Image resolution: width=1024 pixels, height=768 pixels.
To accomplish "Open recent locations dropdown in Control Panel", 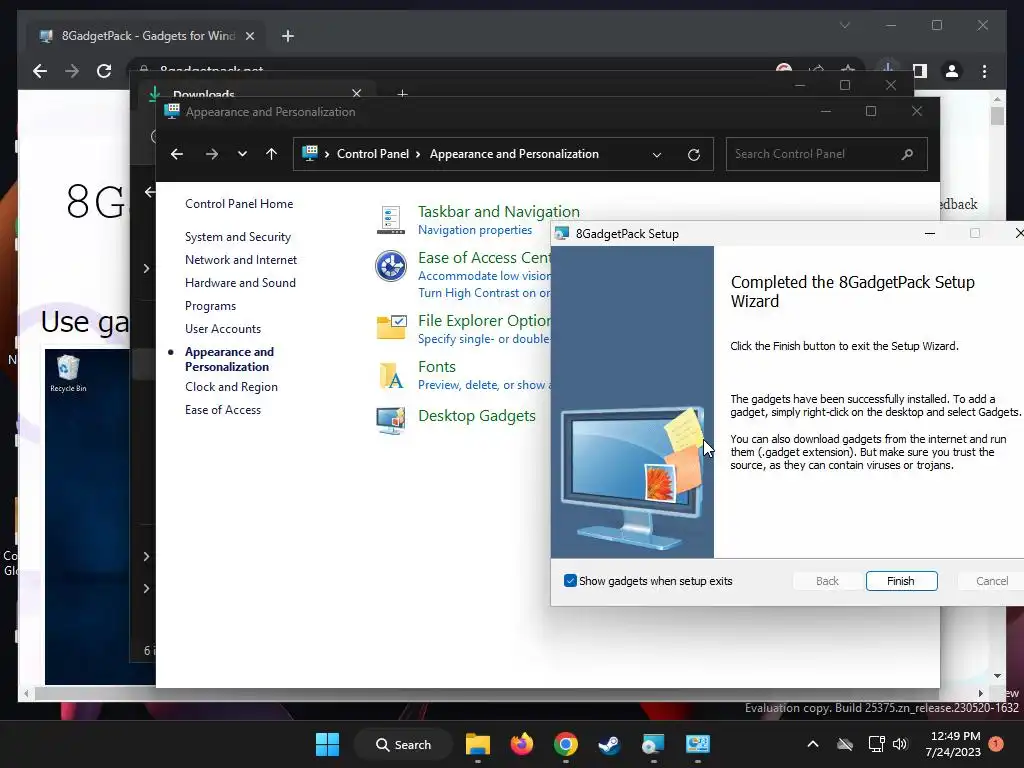I will 242,154.
